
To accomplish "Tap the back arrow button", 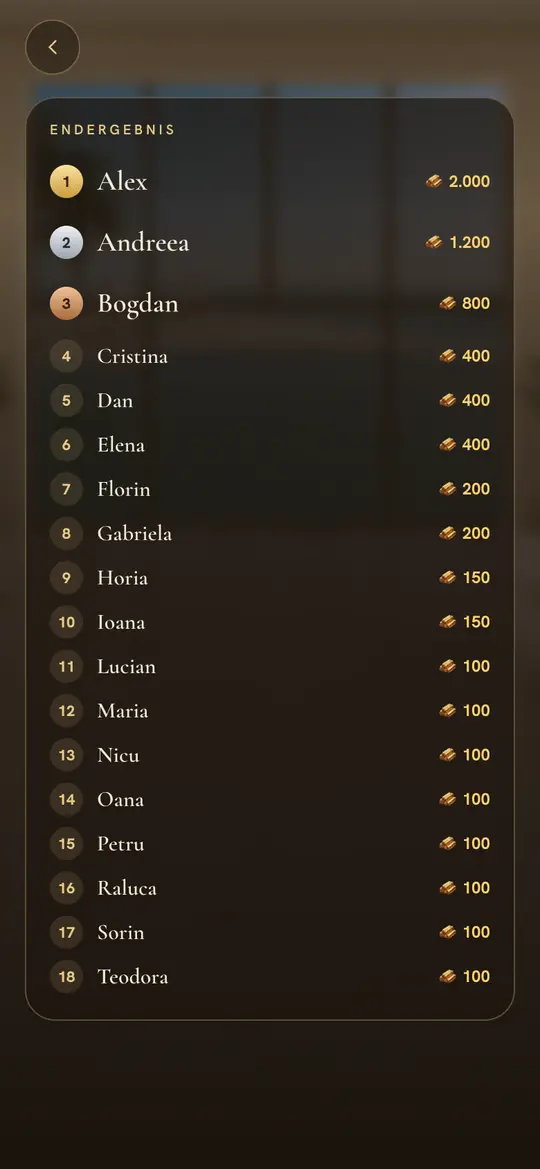I will 52,47.
